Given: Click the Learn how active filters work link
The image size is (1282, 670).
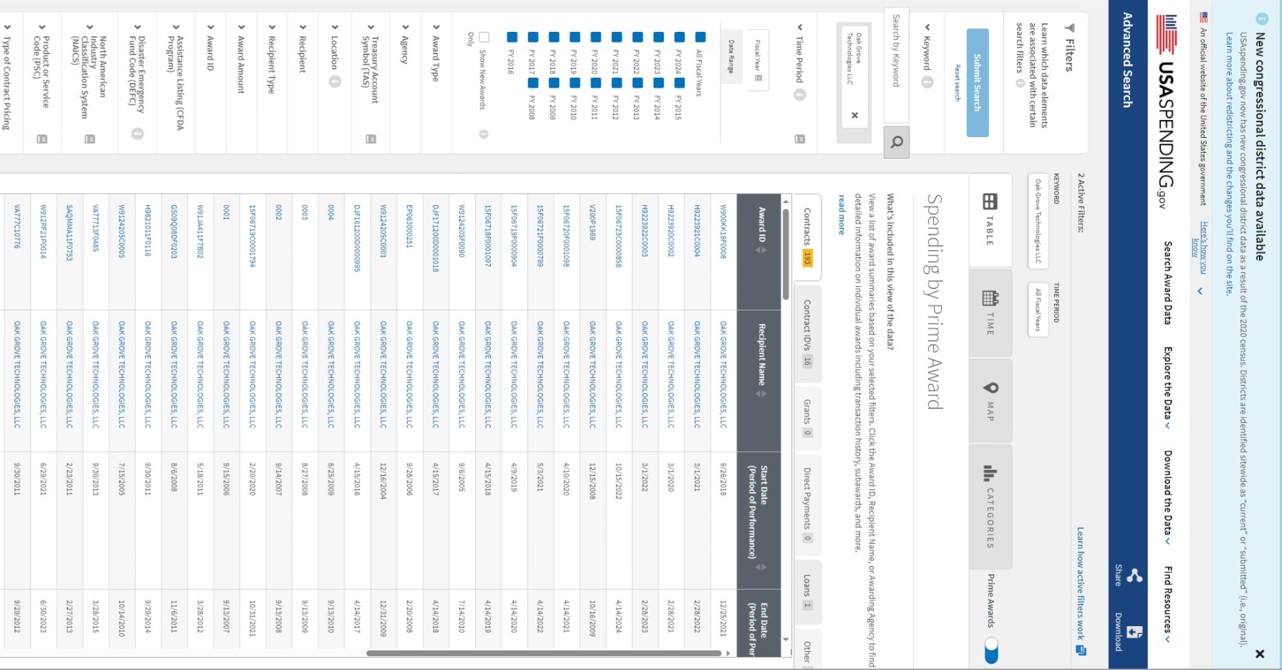Looking at the screenshot, I should (1081, 585).
